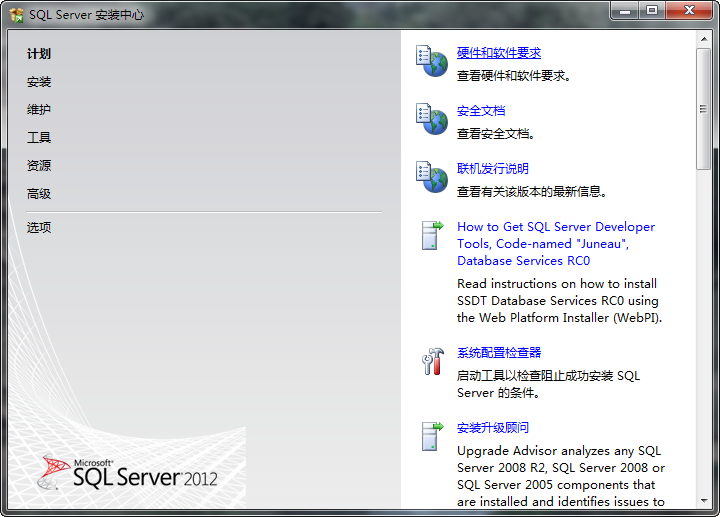Select the 计划 page in the sidebar

point(39,54)
